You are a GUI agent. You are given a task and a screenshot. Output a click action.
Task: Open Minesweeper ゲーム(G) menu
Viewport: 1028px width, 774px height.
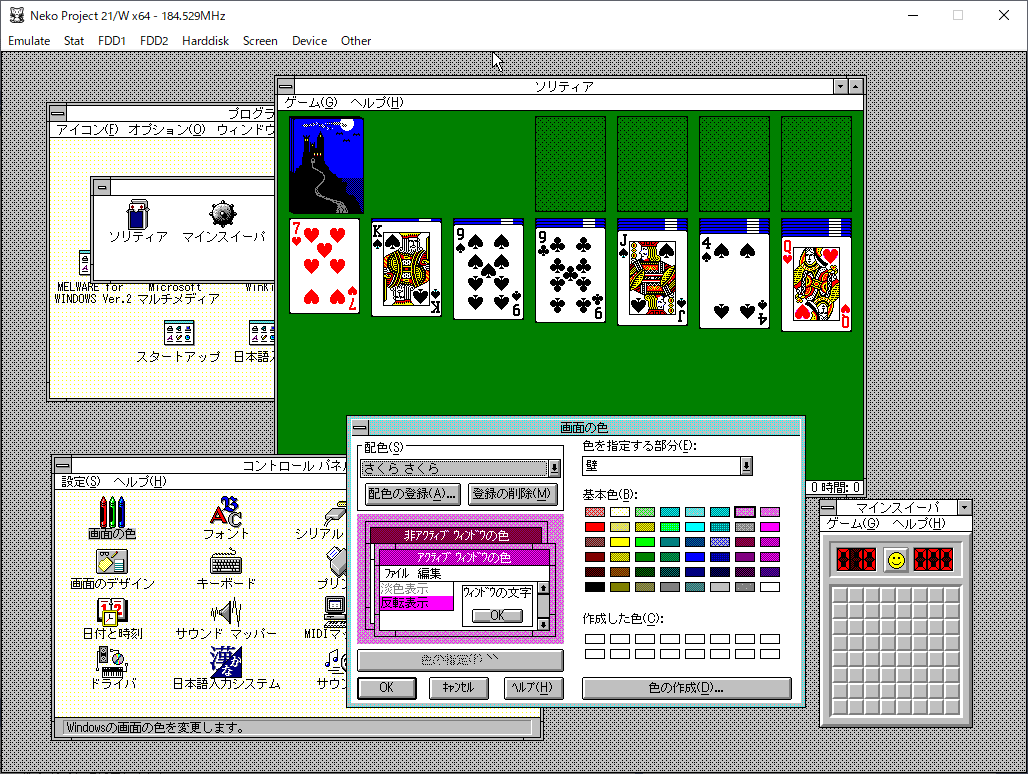pos(852,523)
